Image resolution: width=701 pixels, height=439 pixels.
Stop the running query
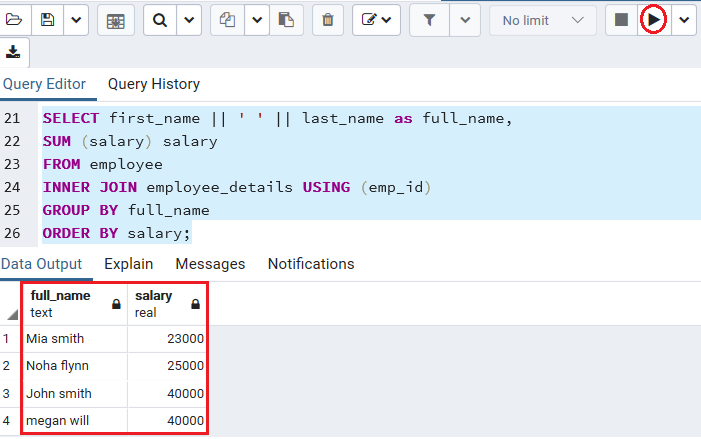coord(621,20)
